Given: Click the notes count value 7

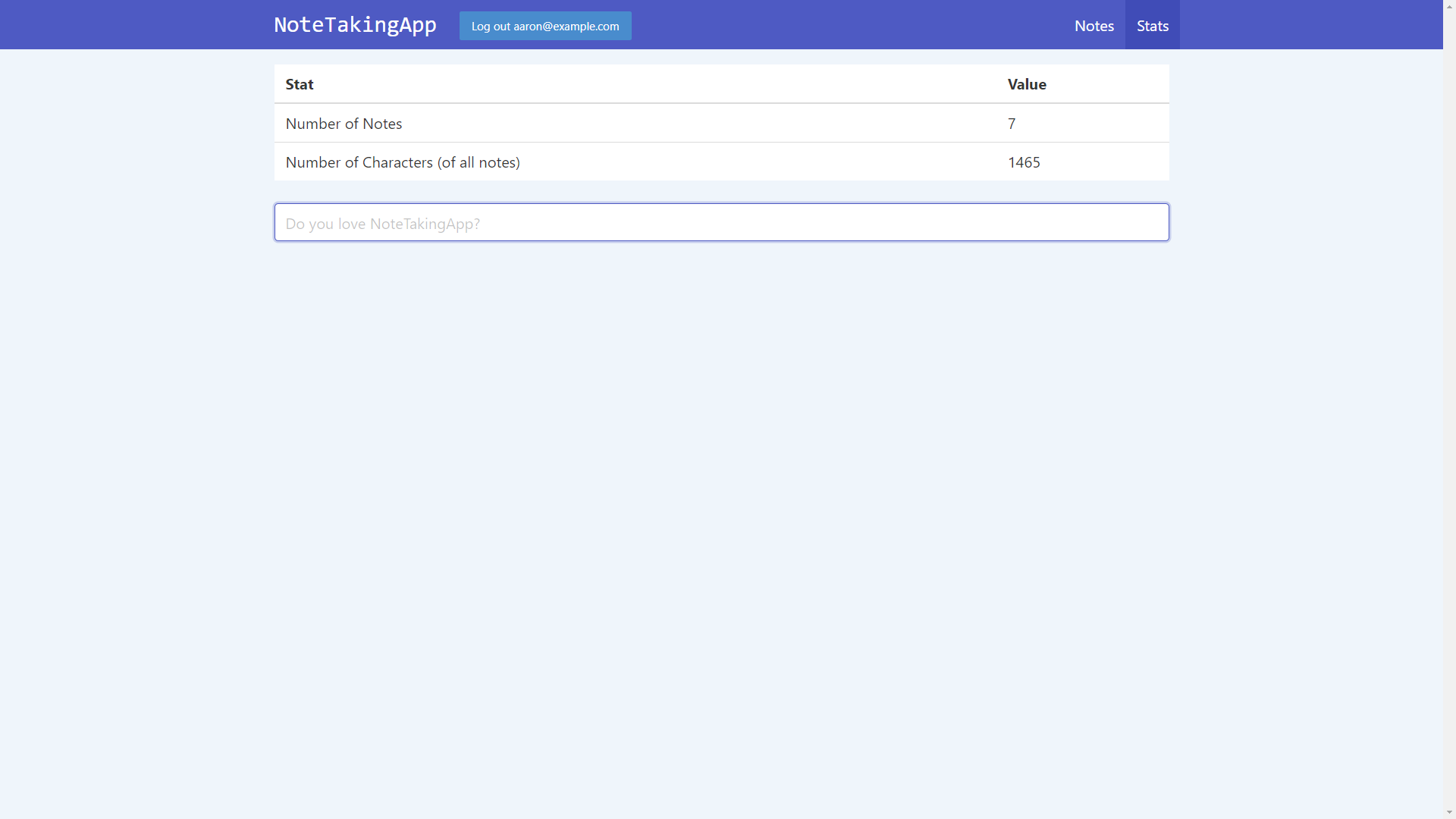Looking at the screenshot, I should [1012, 124].
